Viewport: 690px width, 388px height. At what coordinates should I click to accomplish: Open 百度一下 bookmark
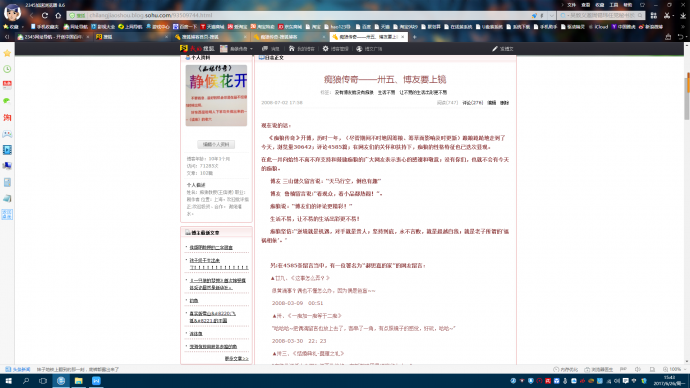(185, 27)
